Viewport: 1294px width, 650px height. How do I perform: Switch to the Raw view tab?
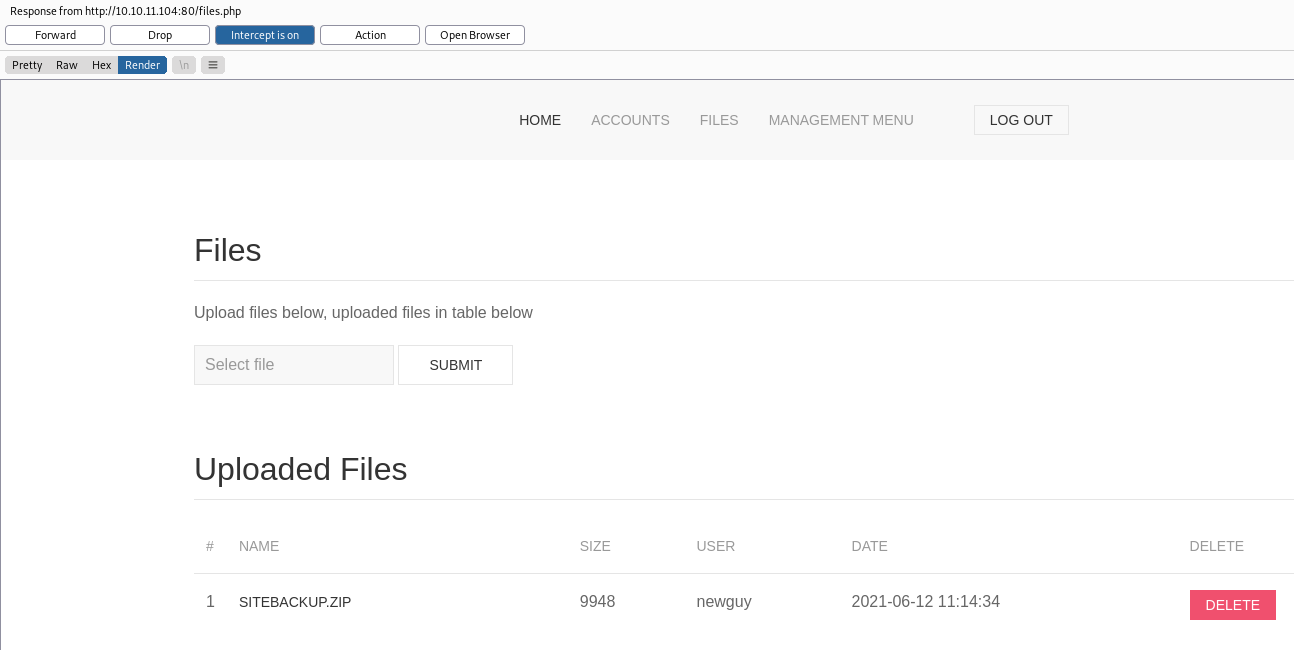66,65
